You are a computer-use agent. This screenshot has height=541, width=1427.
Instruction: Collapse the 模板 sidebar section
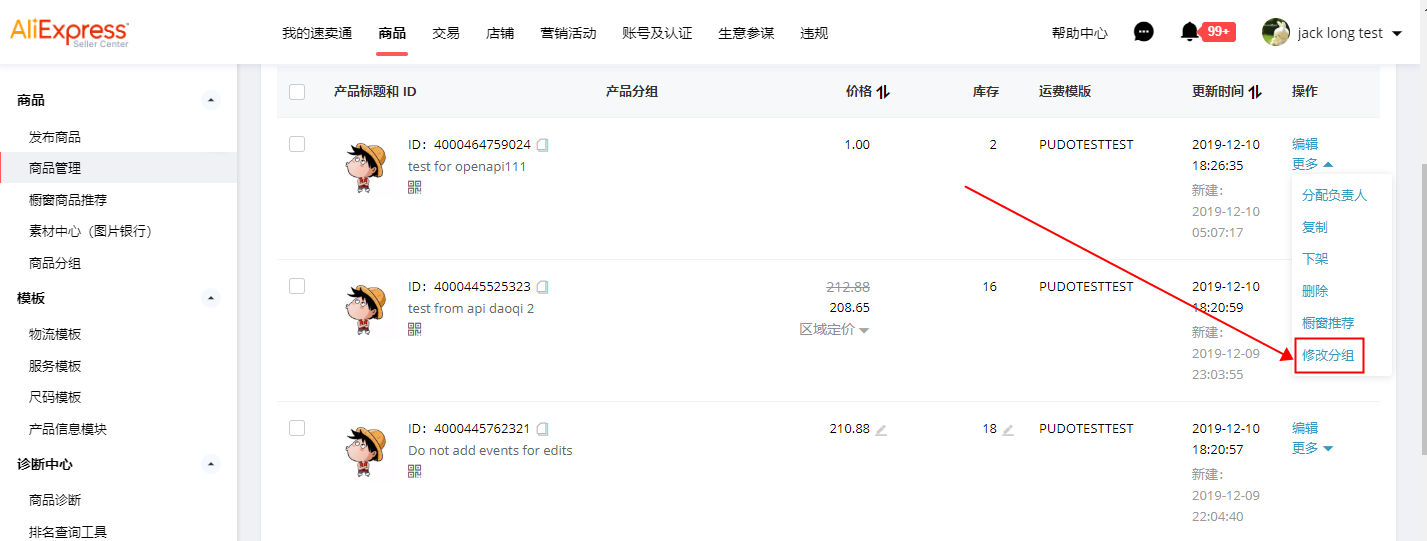(x=210, y=298)
